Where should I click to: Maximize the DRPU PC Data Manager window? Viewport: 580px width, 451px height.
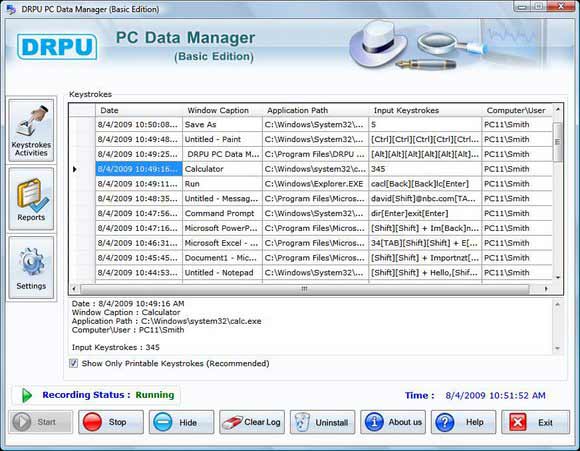tap(539, 6)
